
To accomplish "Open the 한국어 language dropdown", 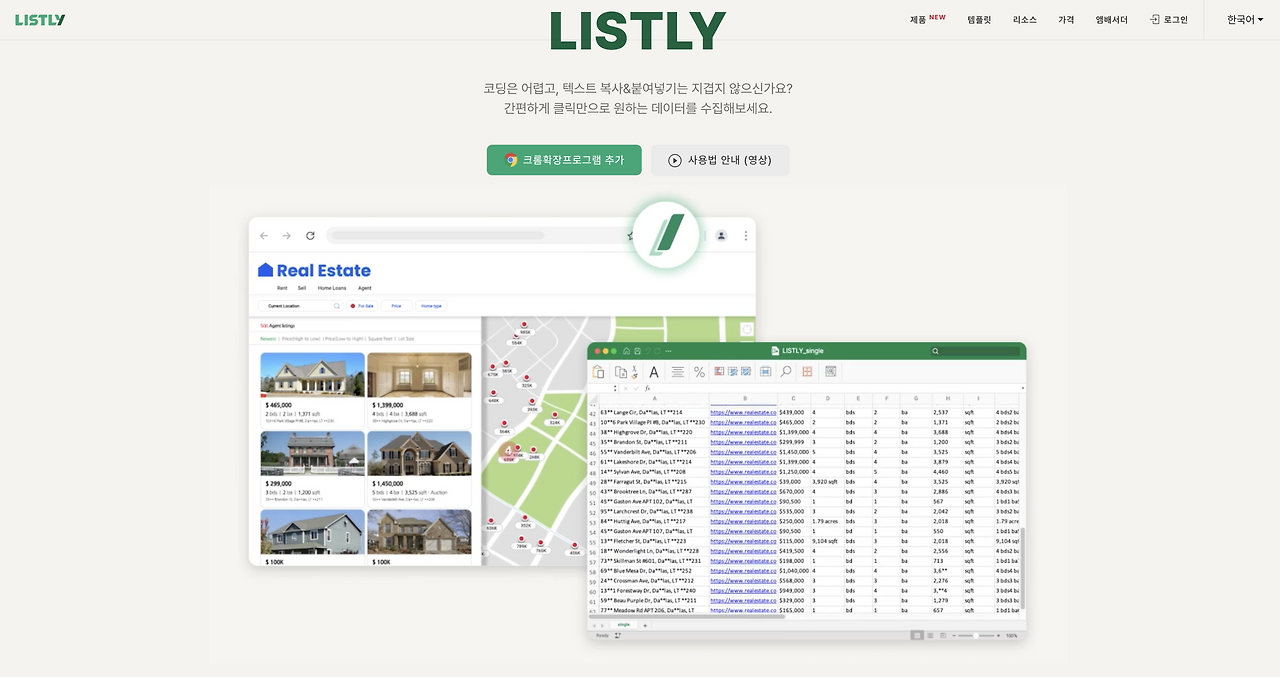I will point(1243,18).
